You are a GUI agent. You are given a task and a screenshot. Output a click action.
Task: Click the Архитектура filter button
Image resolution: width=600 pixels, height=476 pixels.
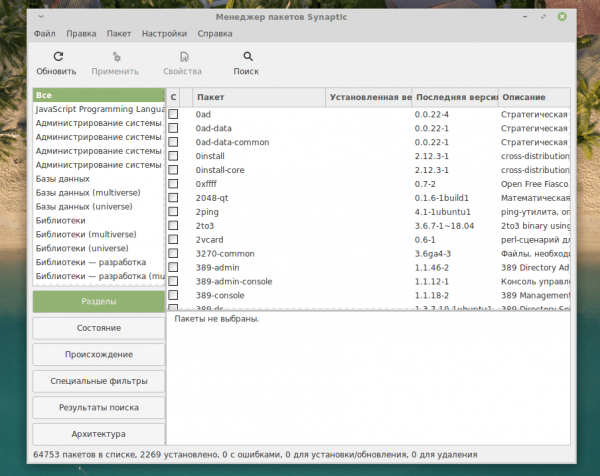pos(99,434)
